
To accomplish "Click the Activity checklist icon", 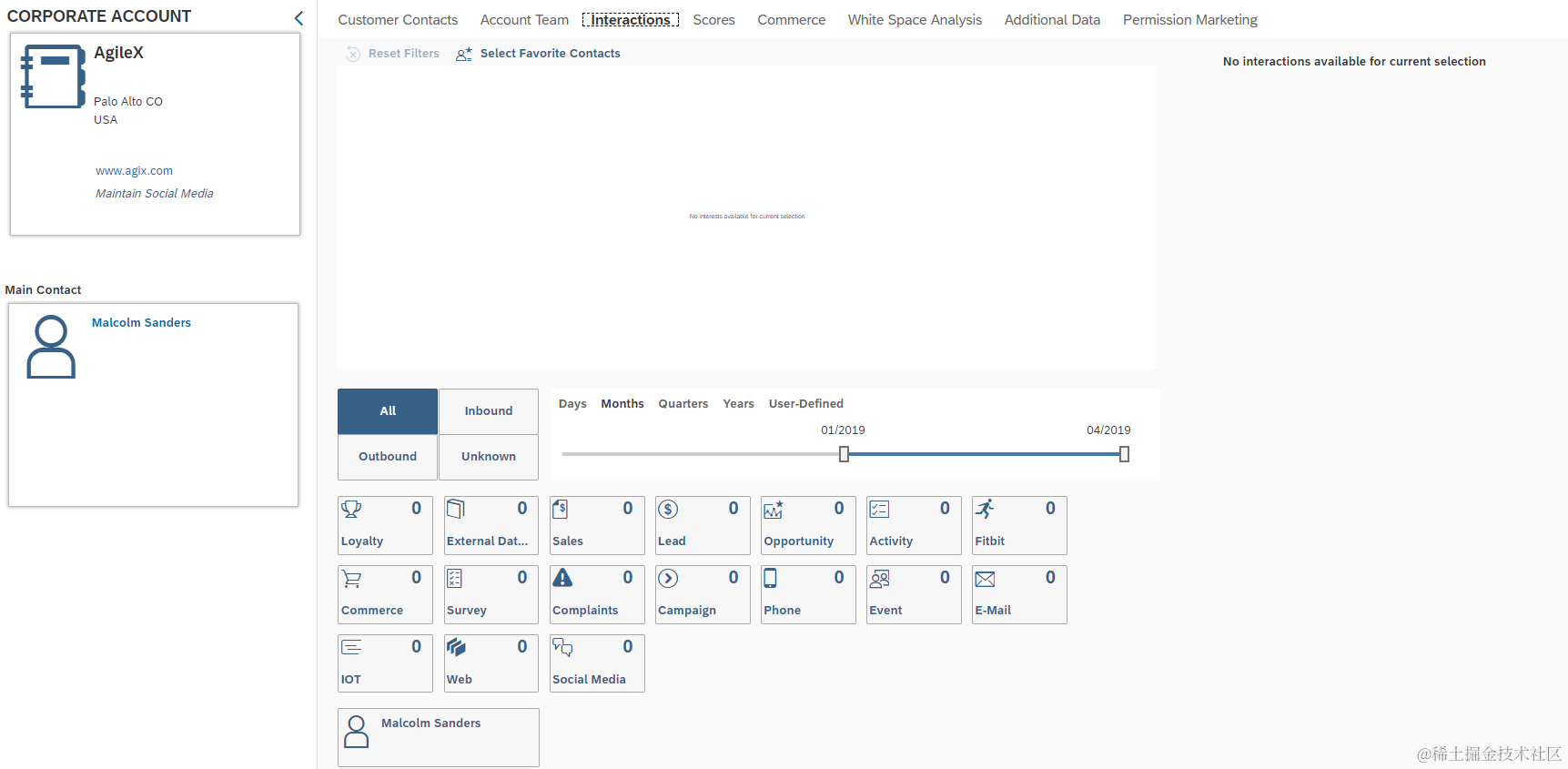I will pos(879,510).
